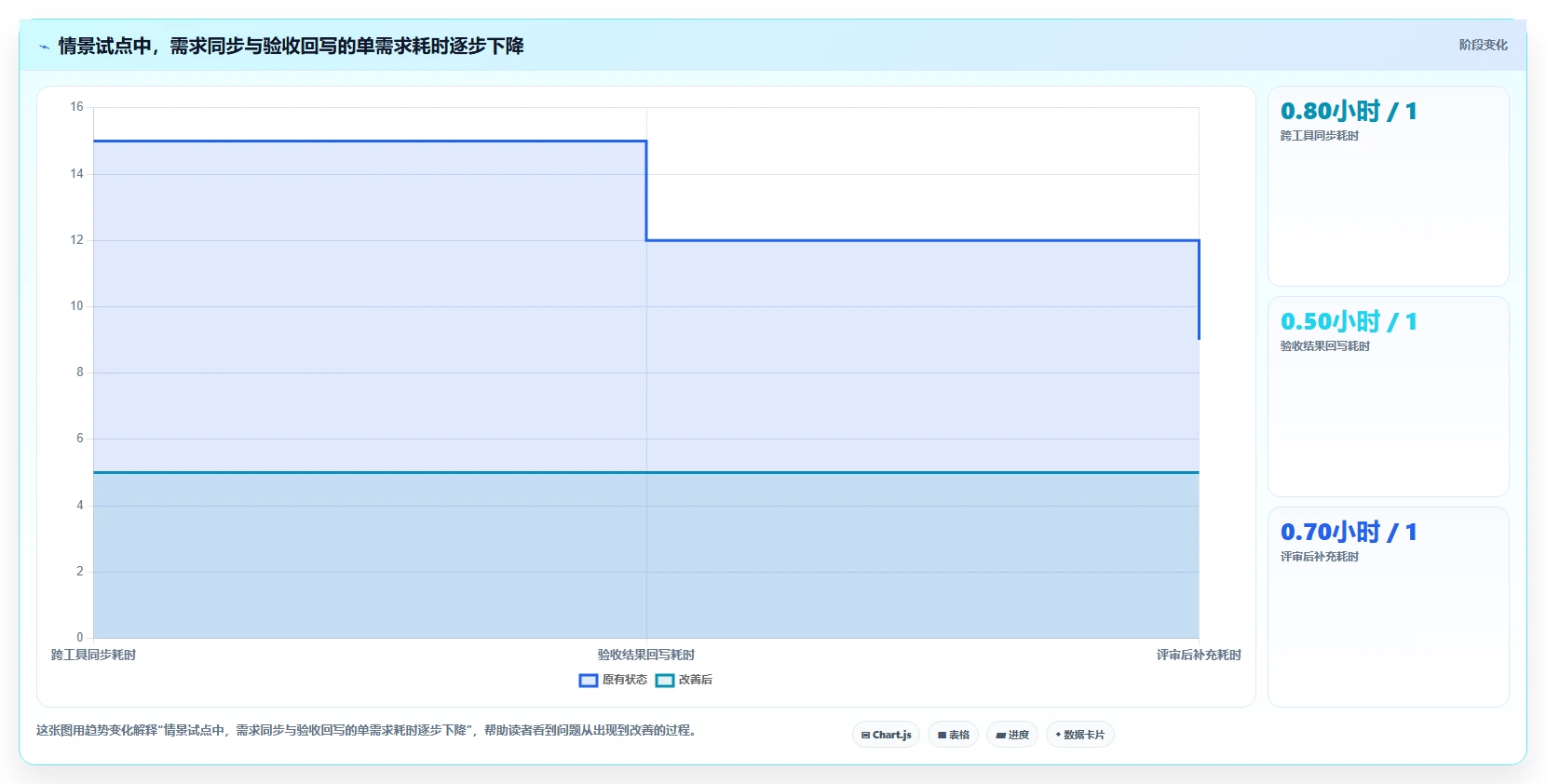Select the Chart.js tag pill

(x=886, y=735)
